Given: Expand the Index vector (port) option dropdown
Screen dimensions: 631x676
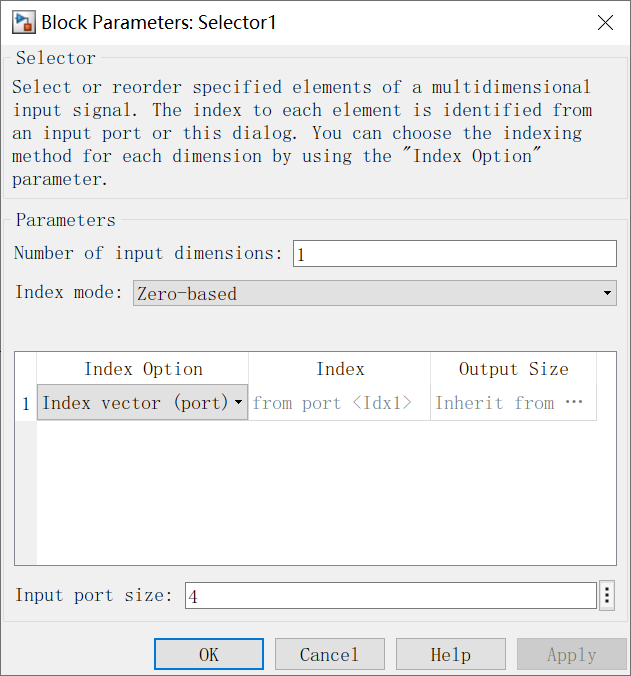Looking at the screenshot, I should point(142,403).
